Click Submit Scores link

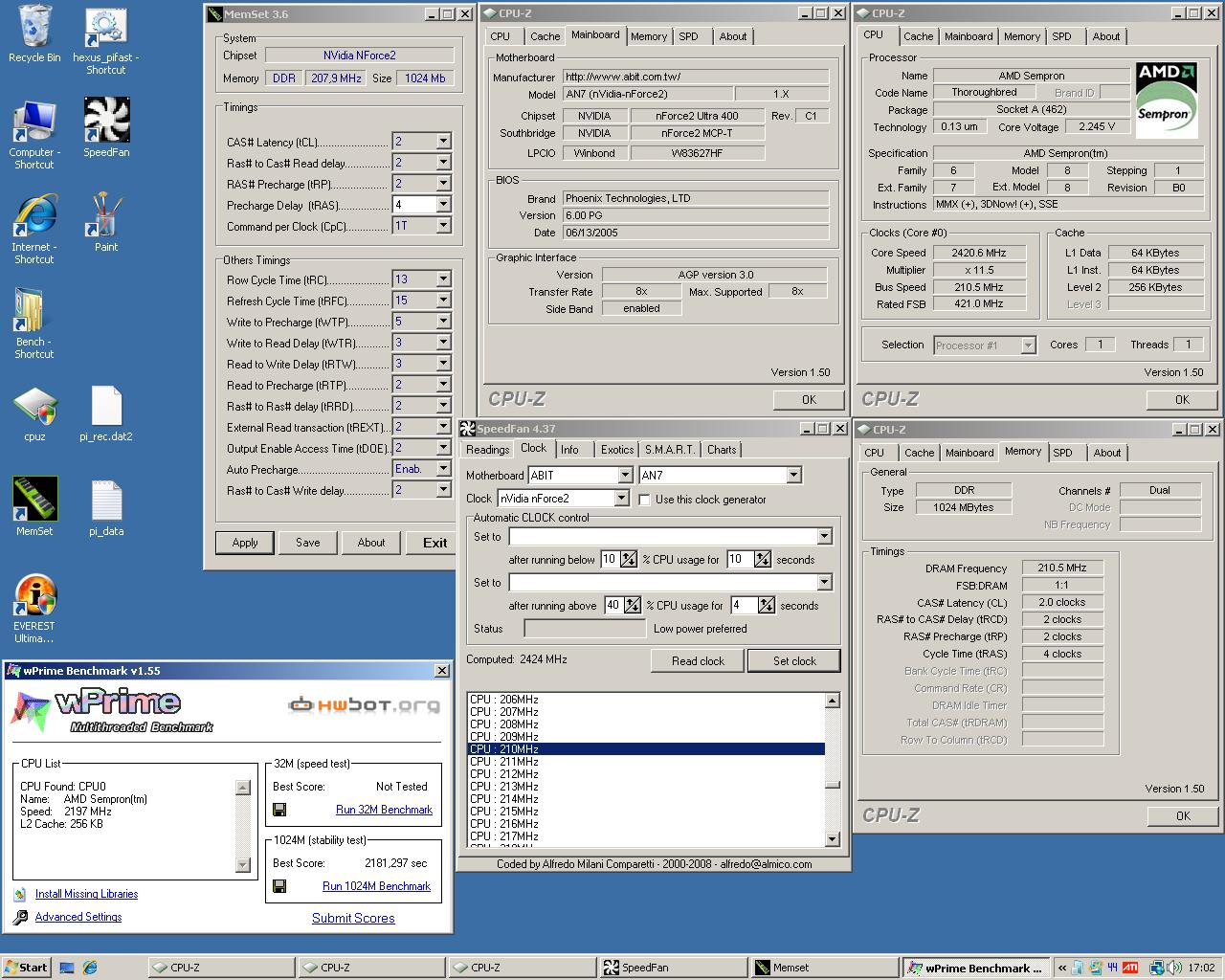click(x=353, y=918)
